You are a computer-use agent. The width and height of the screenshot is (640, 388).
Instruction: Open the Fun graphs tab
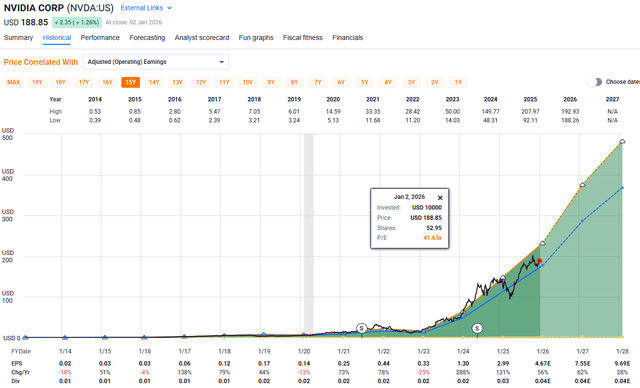tap(256, 38)
